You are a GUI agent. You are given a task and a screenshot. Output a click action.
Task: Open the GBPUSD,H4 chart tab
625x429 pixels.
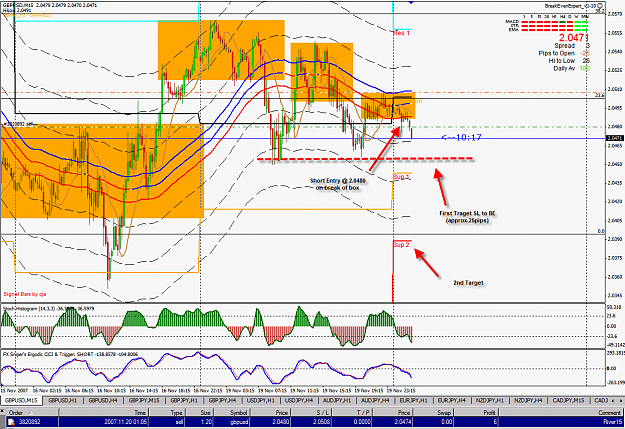[103, 400]
